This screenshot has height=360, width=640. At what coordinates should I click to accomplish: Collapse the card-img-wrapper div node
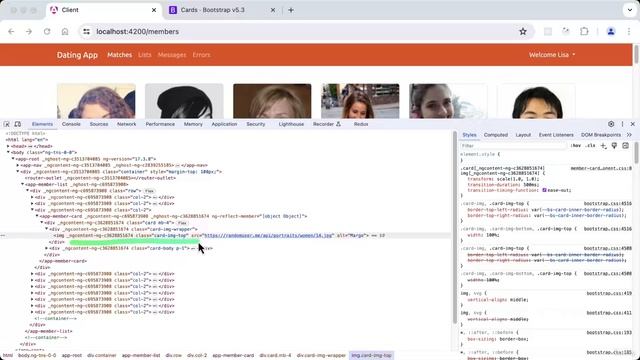click(x=47, y=229)
